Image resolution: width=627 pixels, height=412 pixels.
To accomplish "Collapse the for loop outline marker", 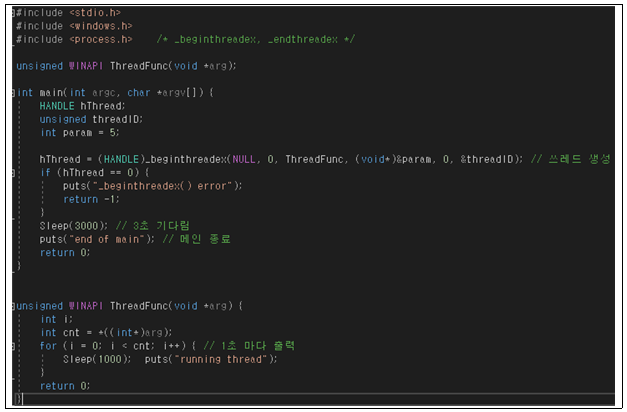I will (x=13, y=346).
